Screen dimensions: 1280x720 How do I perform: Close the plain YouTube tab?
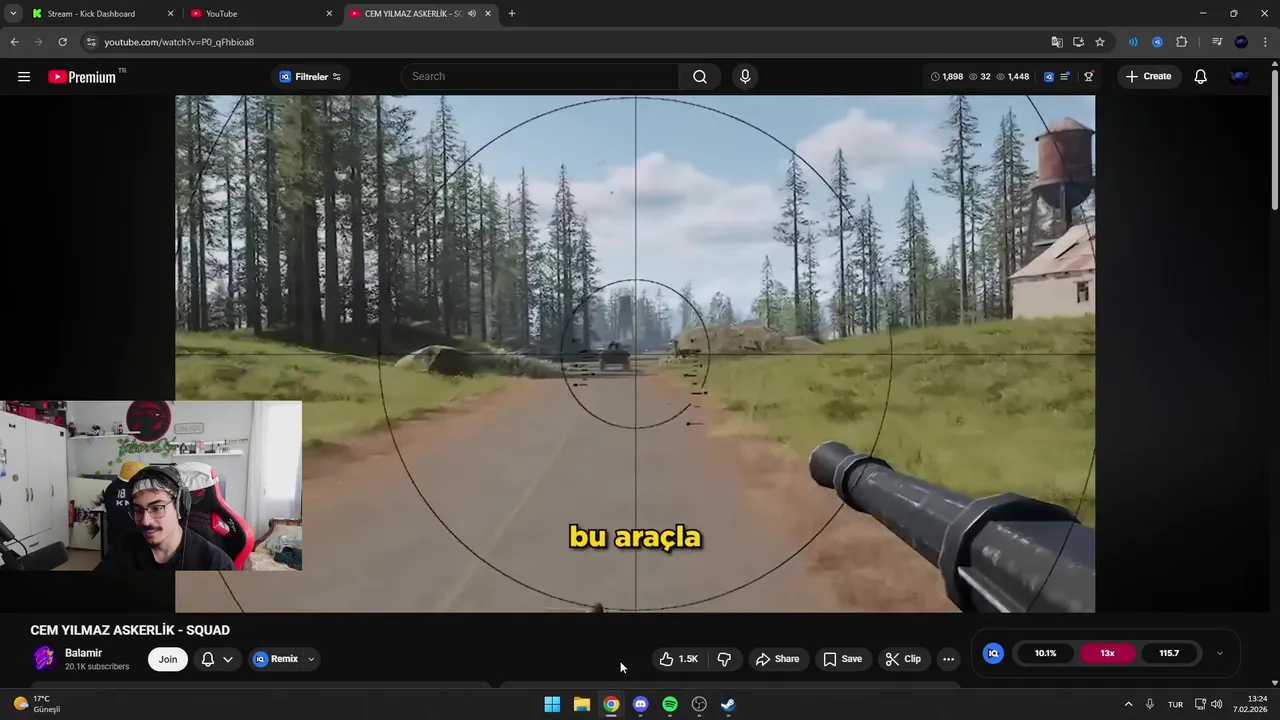click(329, 14)
